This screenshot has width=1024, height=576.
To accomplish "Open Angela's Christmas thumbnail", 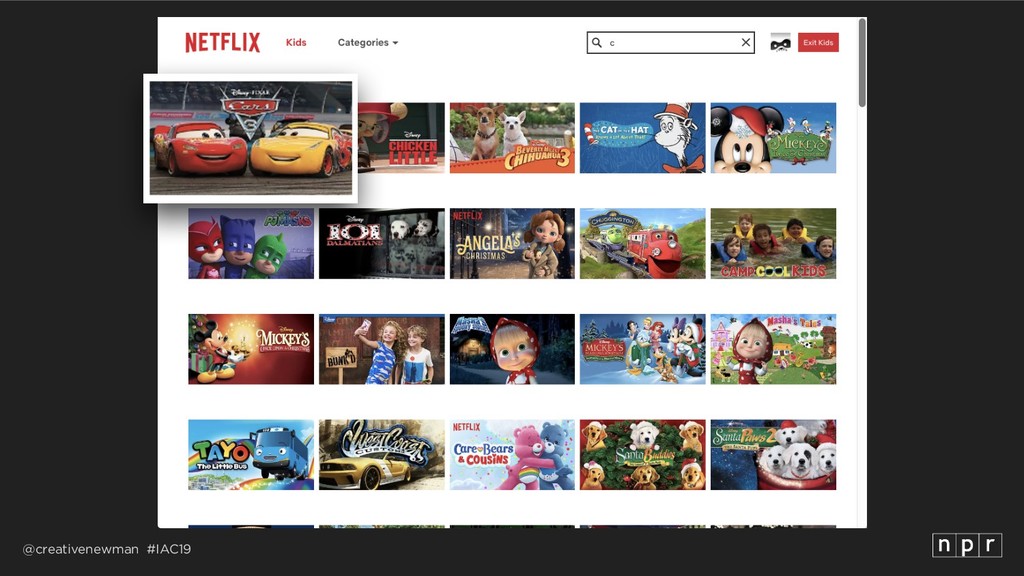I will (512, 244).
